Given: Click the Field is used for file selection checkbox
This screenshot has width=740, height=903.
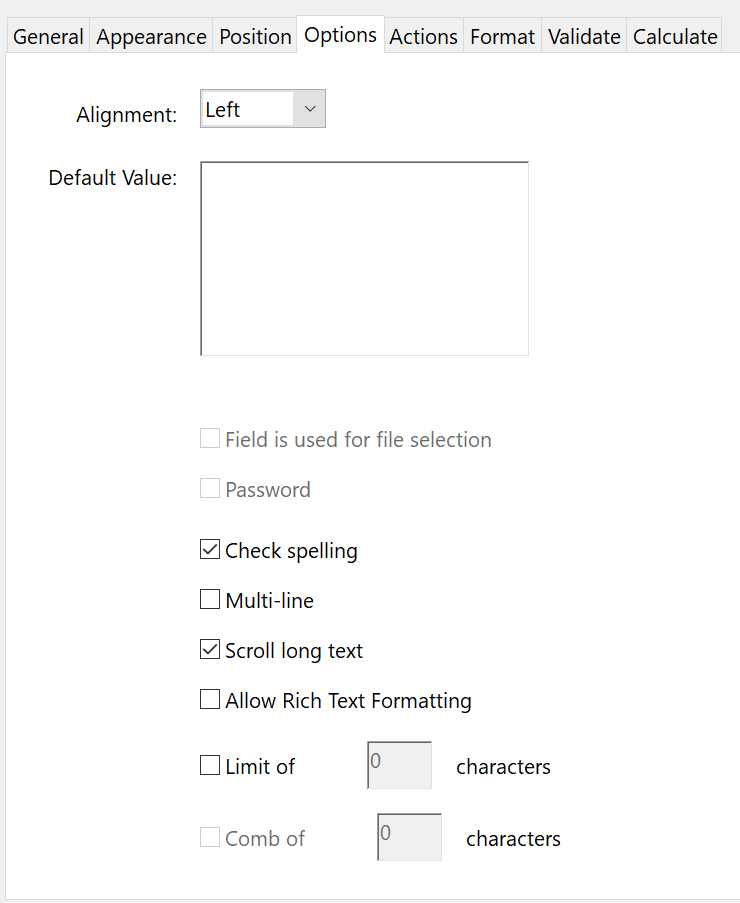Looking at the screenshot, I should pyautogui.click(x=210, y=438).
